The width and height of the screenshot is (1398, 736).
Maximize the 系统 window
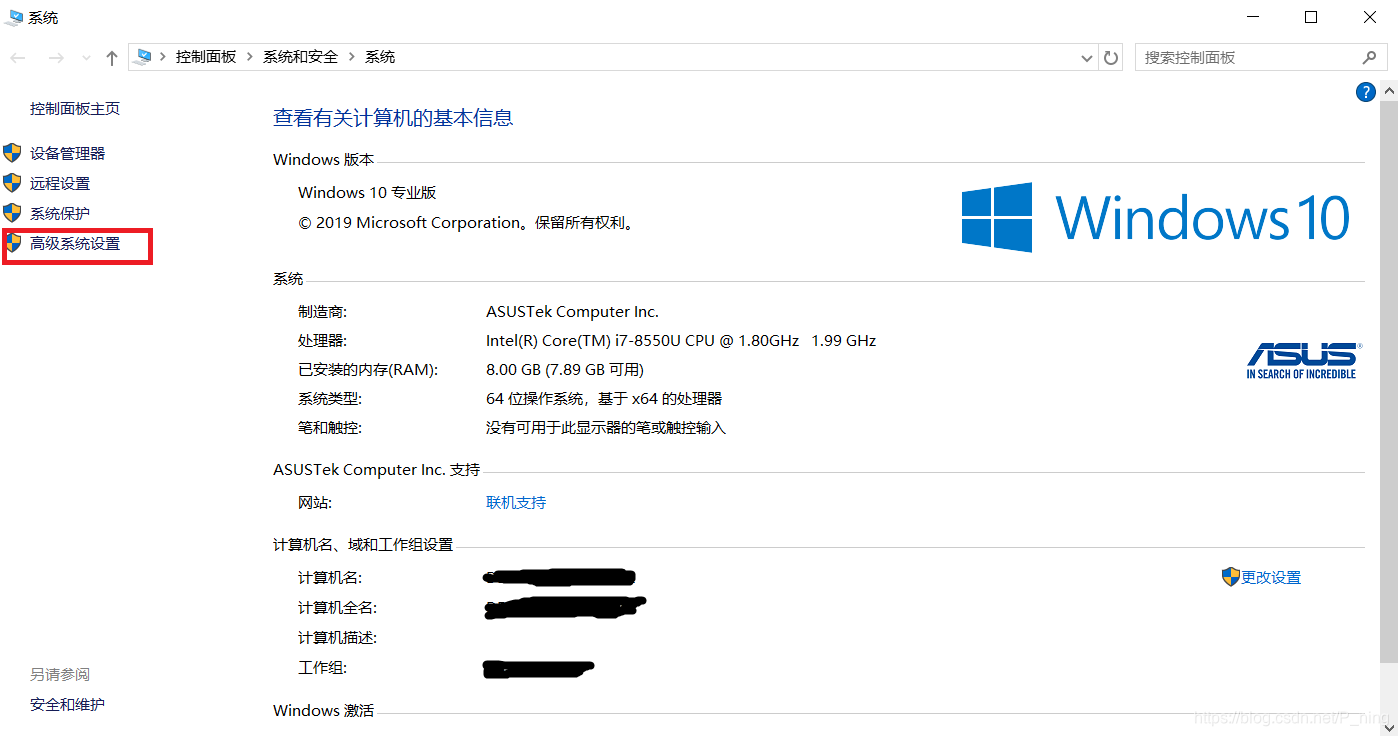click(1311, 17)
